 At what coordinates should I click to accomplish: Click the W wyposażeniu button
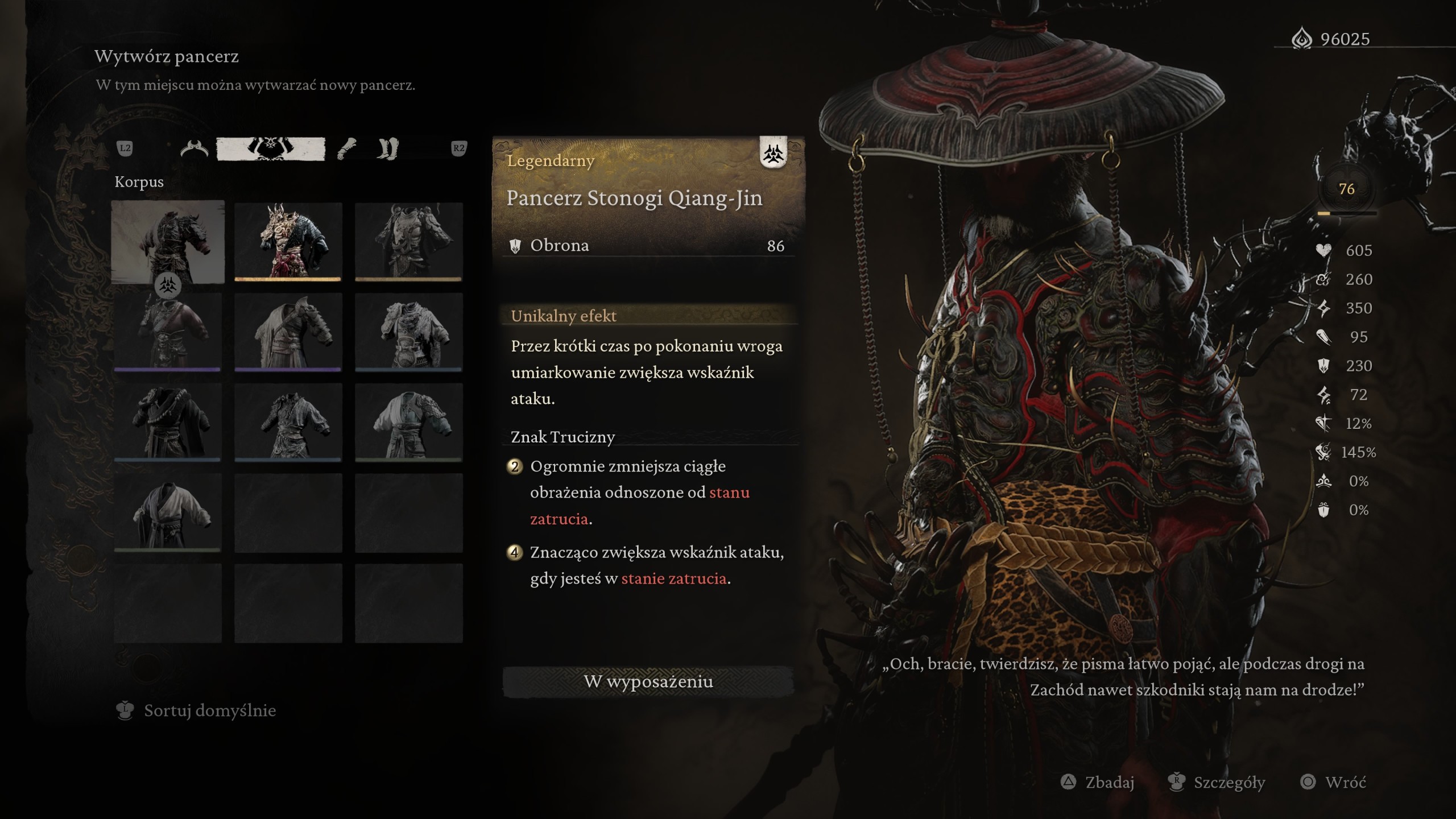(648, 681)
